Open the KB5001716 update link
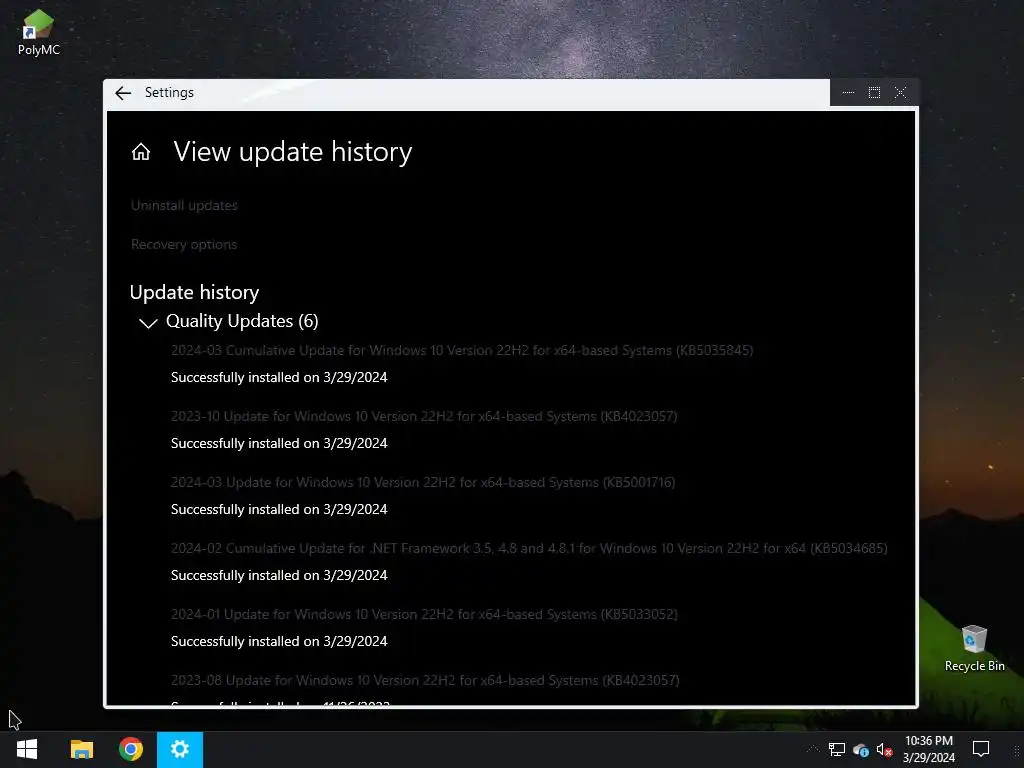Screen dimensions: 1024x768 423,482
